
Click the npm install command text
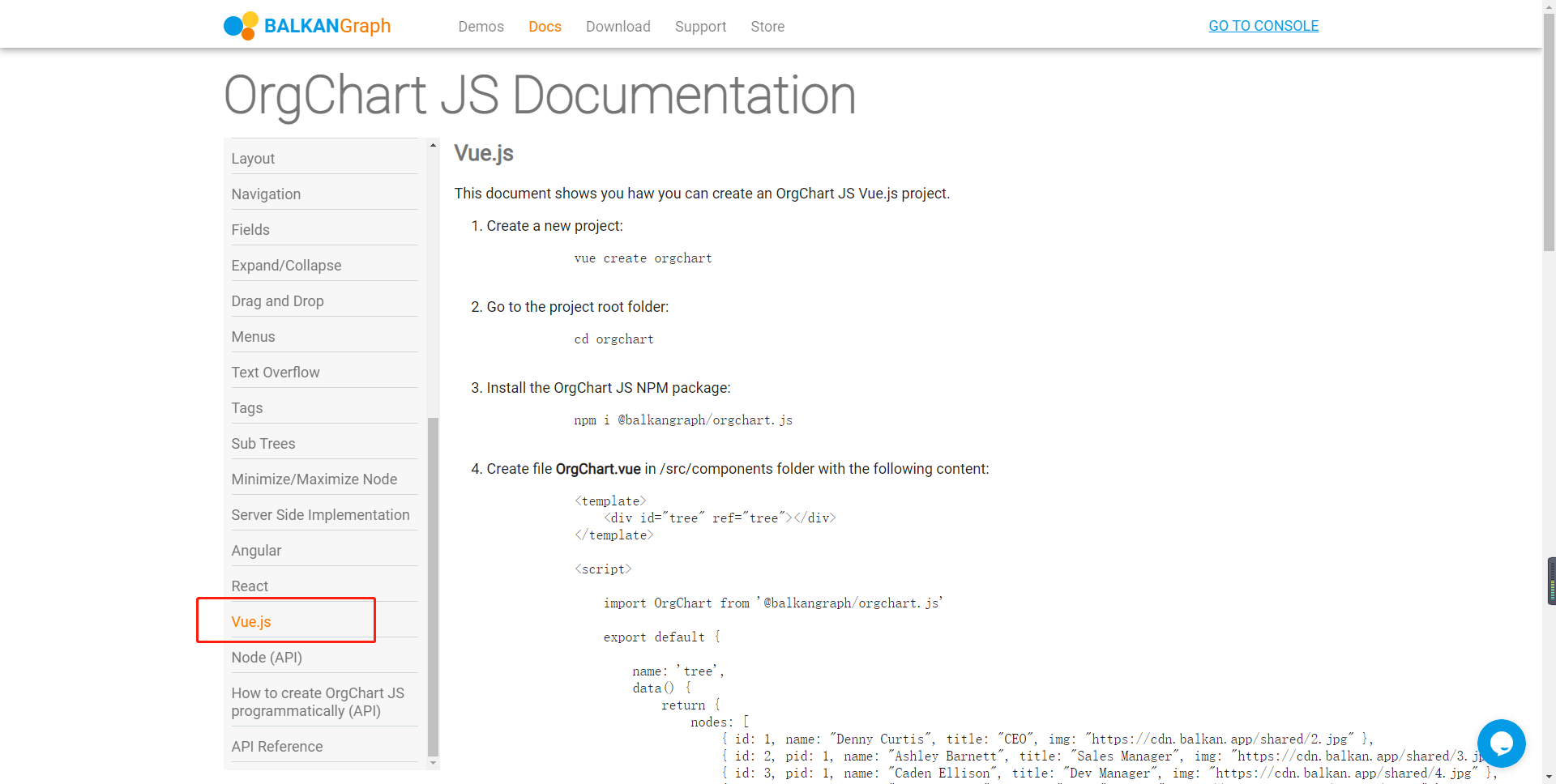(683, 420)
